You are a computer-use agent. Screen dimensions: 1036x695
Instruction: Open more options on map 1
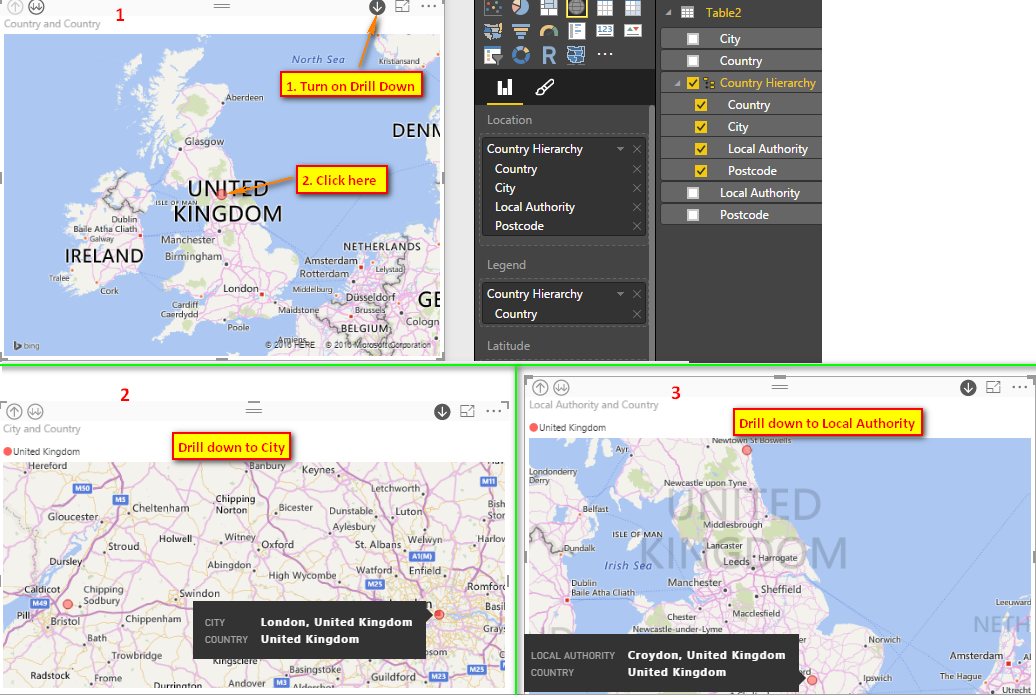coord(428,7)
